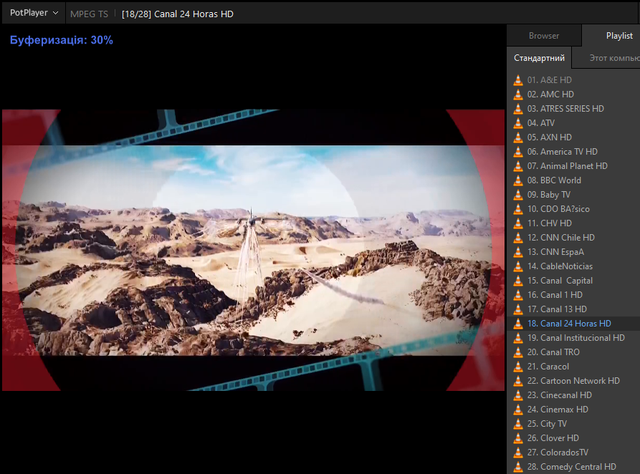The height and width of the screenshot is (474, 640).
Task: Click the cone icon beside Canal 1 HD
Action: pos(518,295)
